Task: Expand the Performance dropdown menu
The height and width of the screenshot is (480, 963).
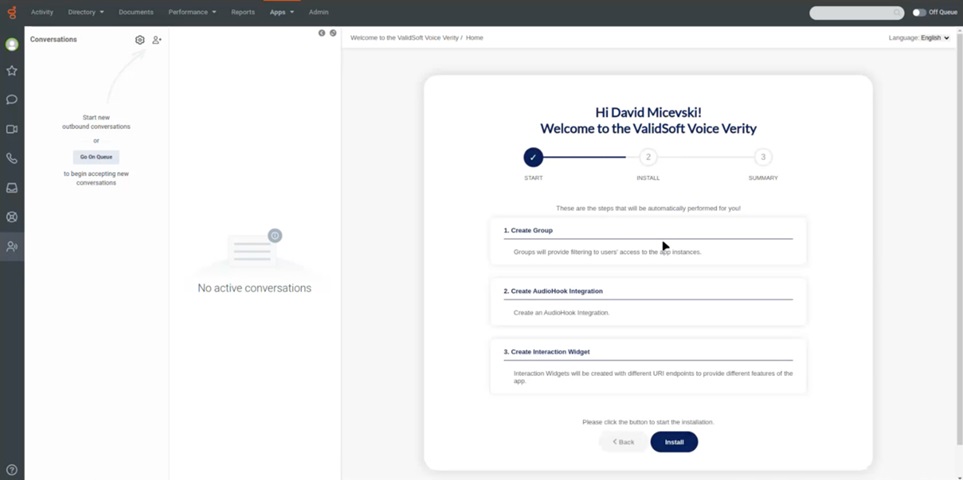Action: (192, 12)
